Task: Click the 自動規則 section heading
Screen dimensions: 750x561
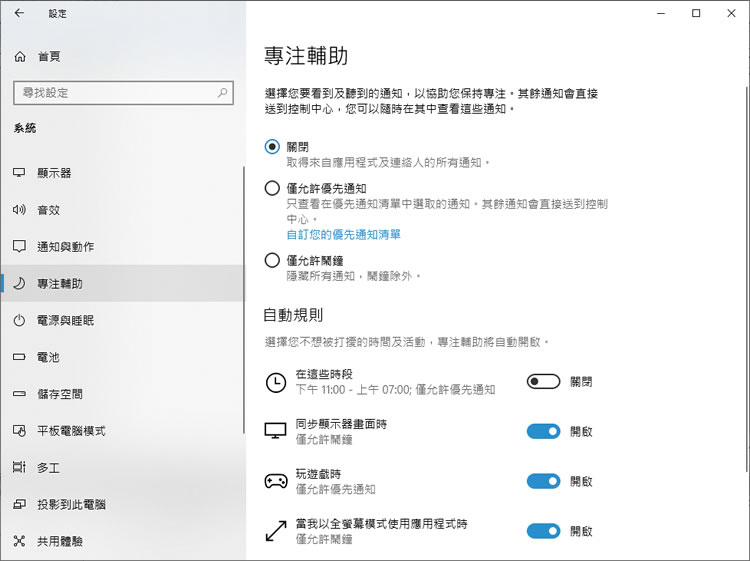Action: click(293, 315)
